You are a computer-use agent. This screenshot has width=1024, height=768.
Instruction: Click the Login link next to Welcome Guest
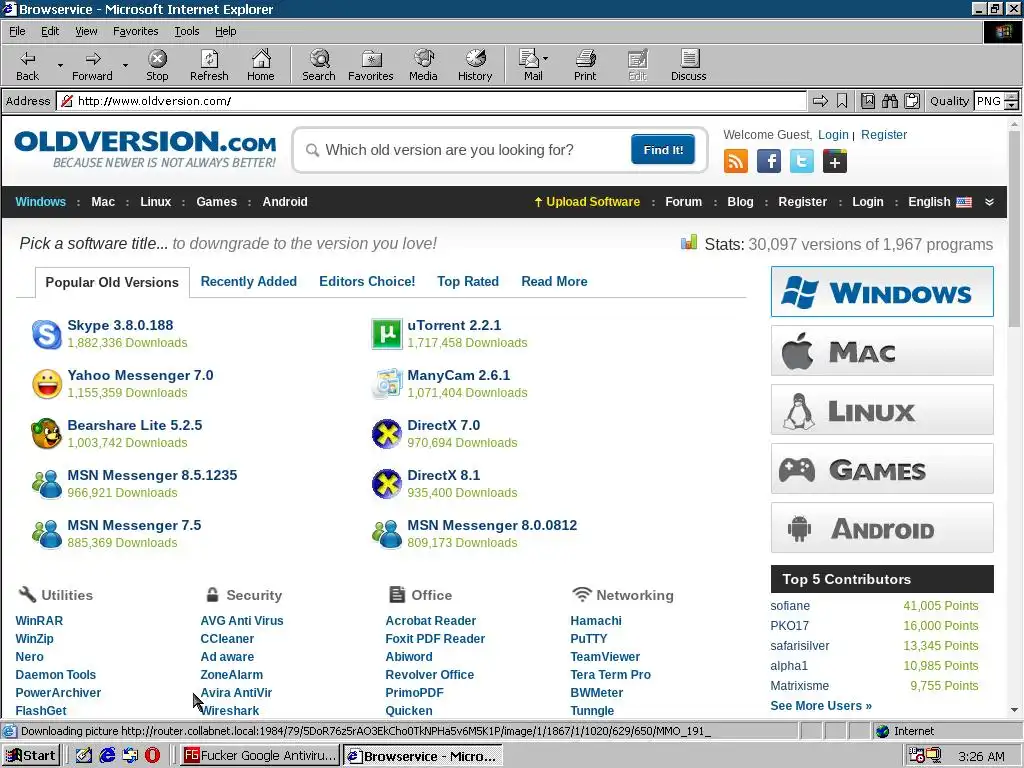833,135
